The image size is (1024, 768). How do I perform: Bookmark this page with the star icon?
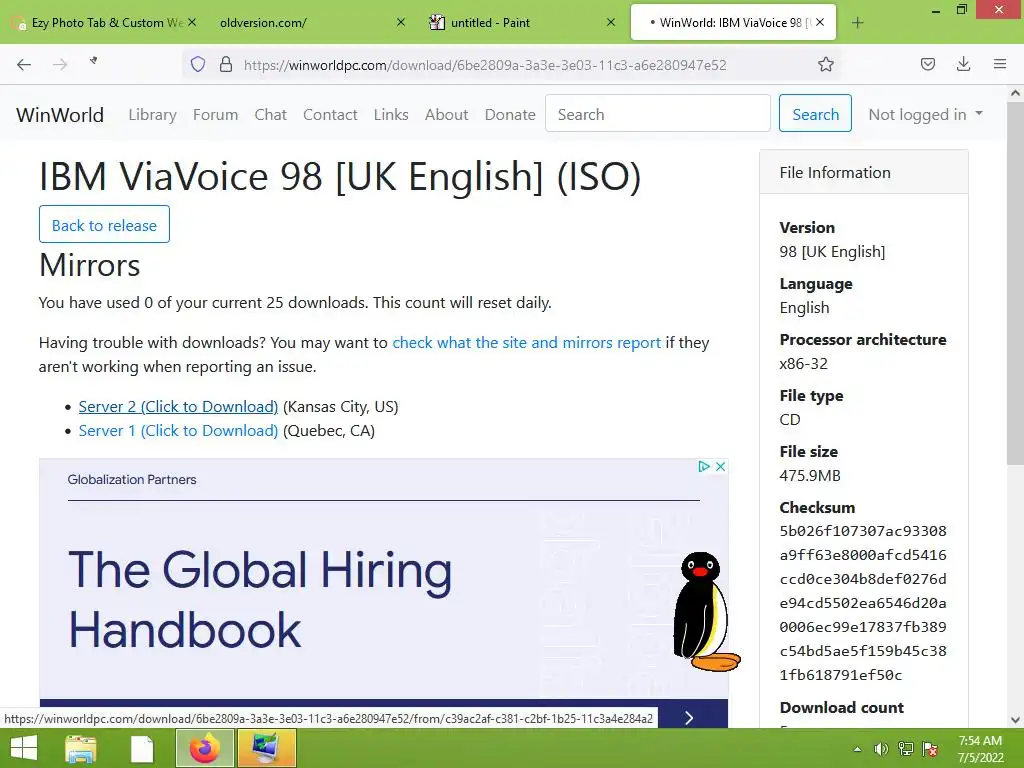tap(825, 64)
